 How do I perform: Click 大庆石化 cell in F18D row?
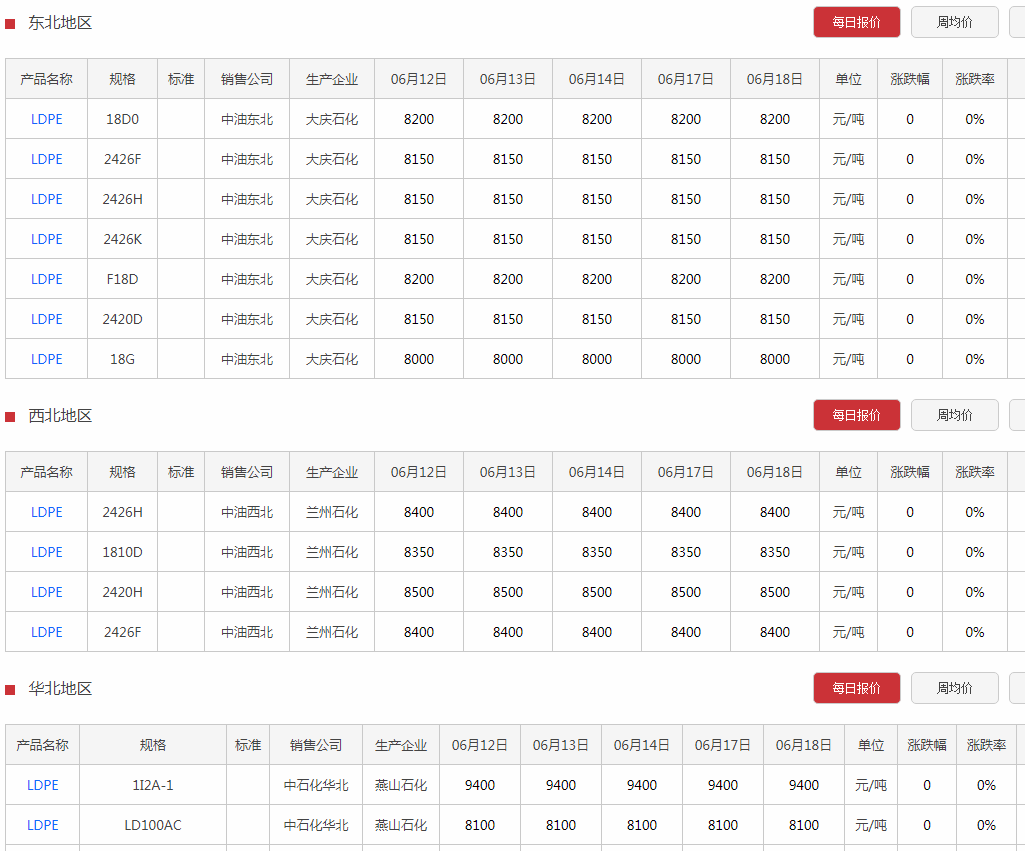[332, 279]
